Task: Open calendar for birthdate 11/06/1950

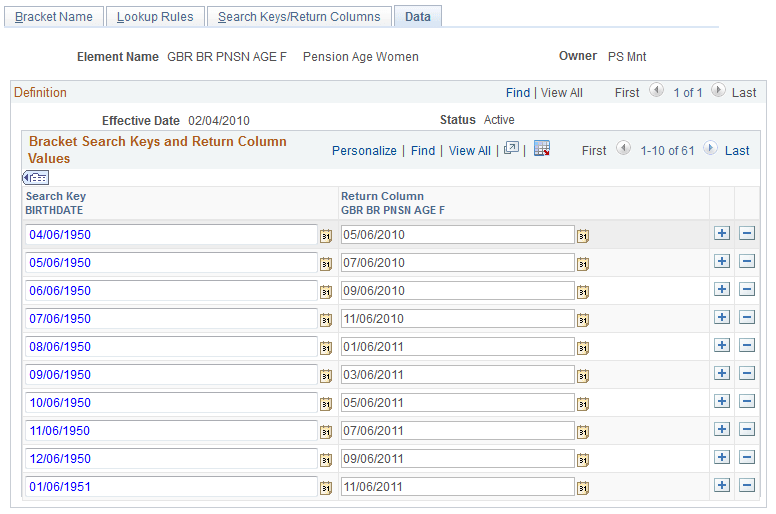Action: (325, 432)
